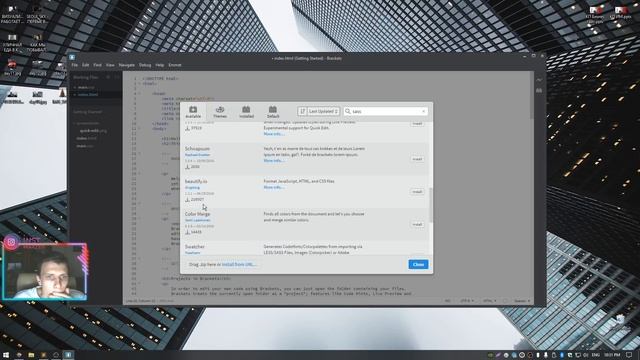
Task: Open index.html in the project file tree
Action: (87, 138)
